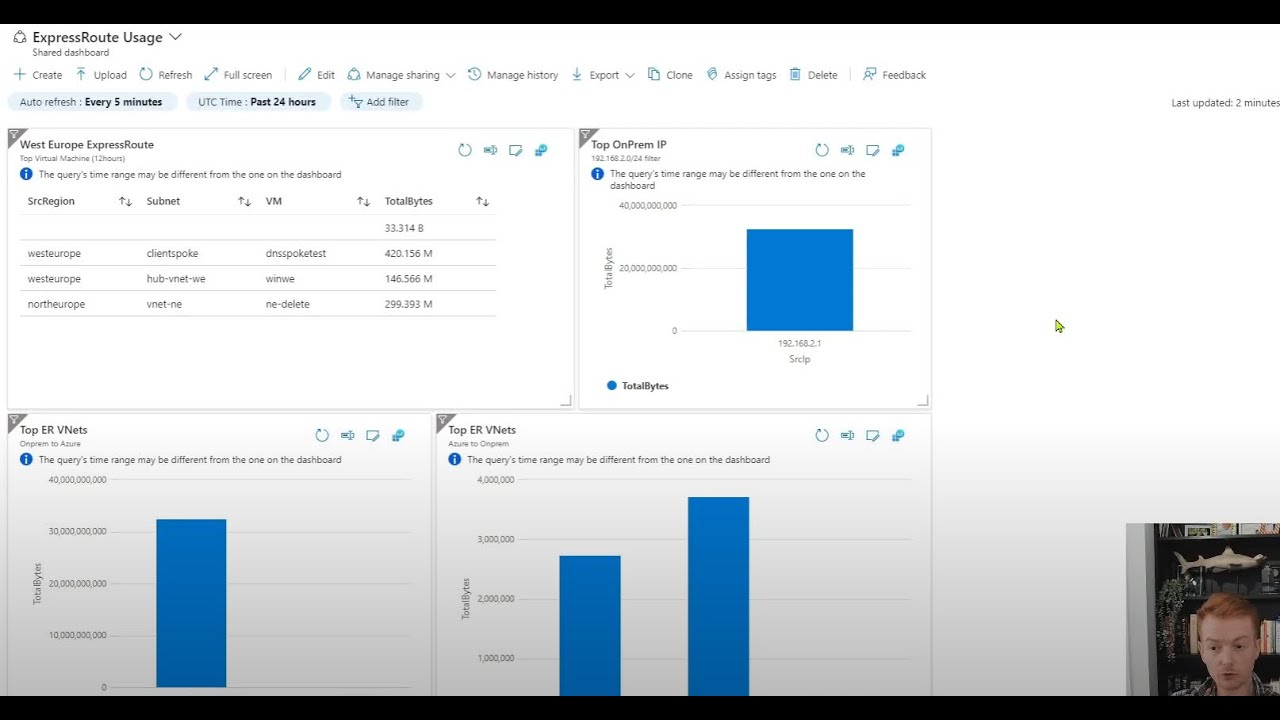
Task: Click the blue tiles icon on Onprem to Azure tile
Action: [398, 435]
